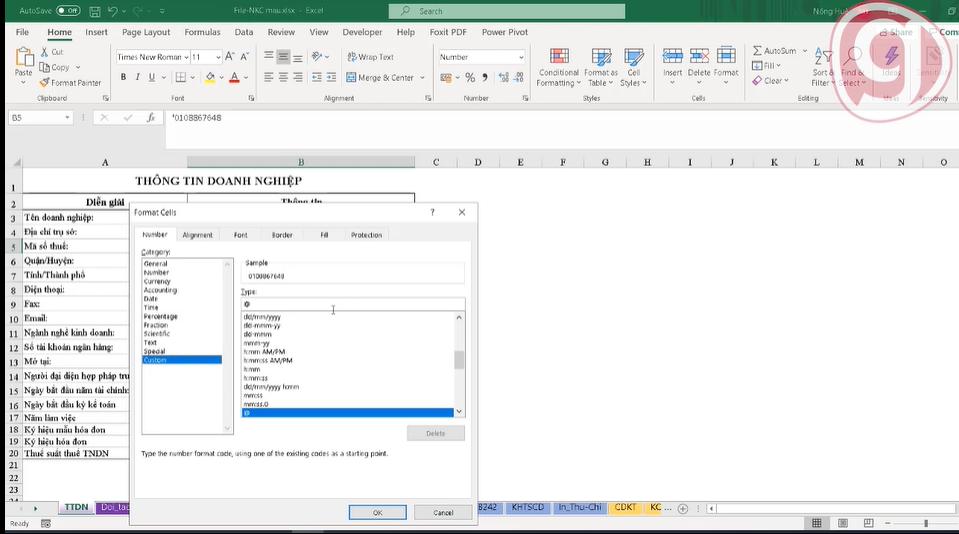Click the Insert Function fx icon
959x534 pixels.
pos(151,118)
